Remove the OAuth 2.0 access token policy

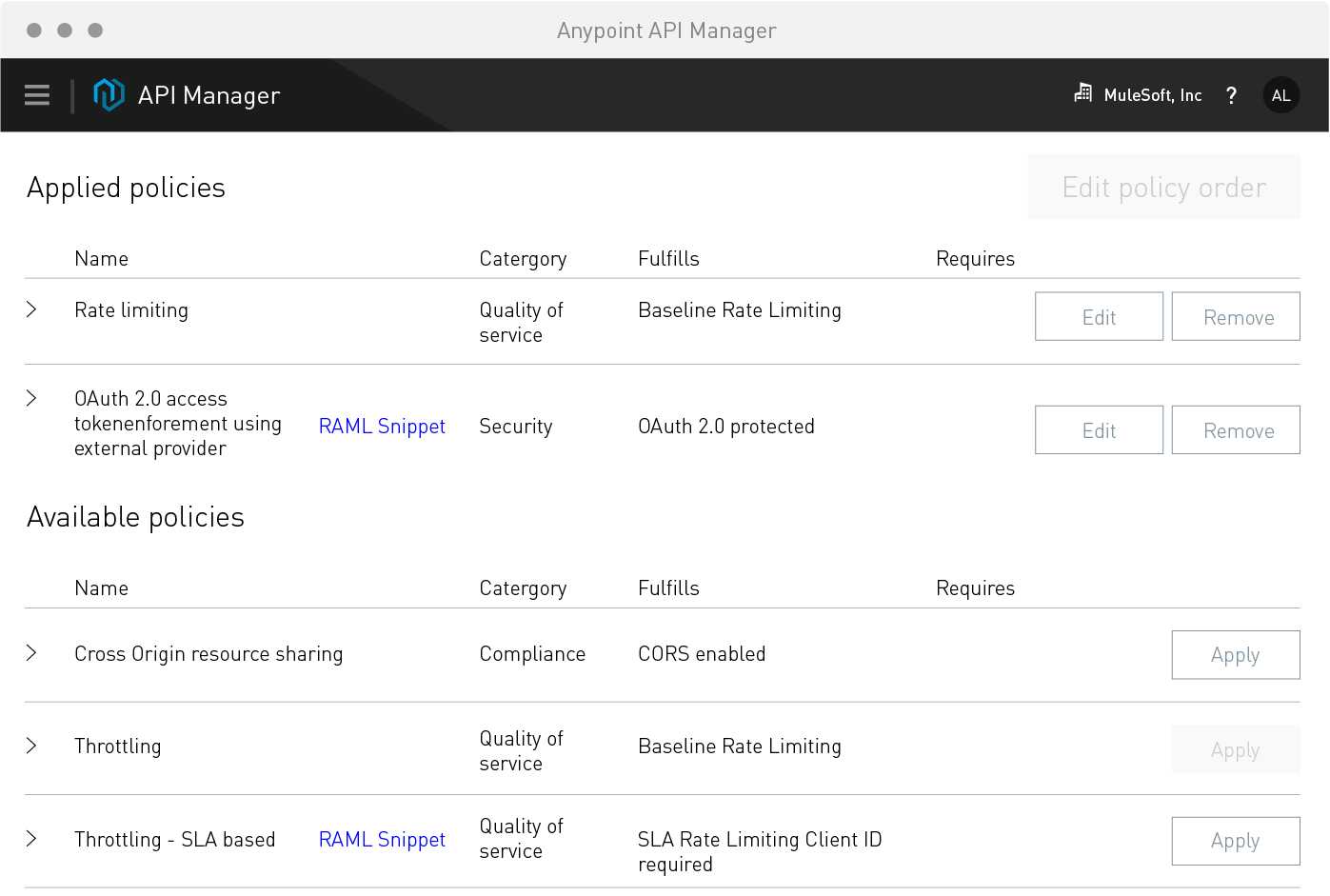coord(1236,429)
